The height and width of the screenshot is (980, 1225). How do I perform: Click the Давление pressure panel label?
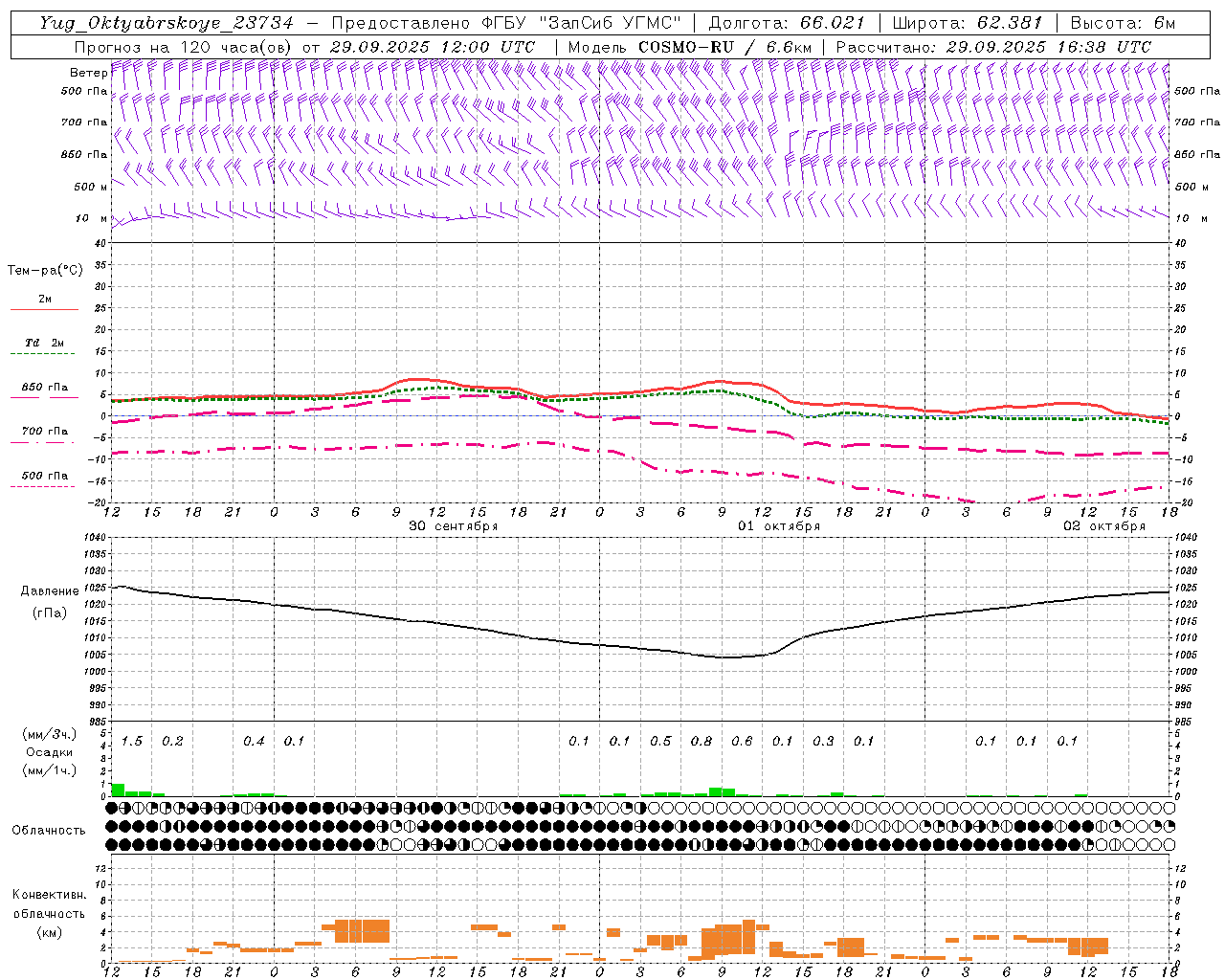50,591
